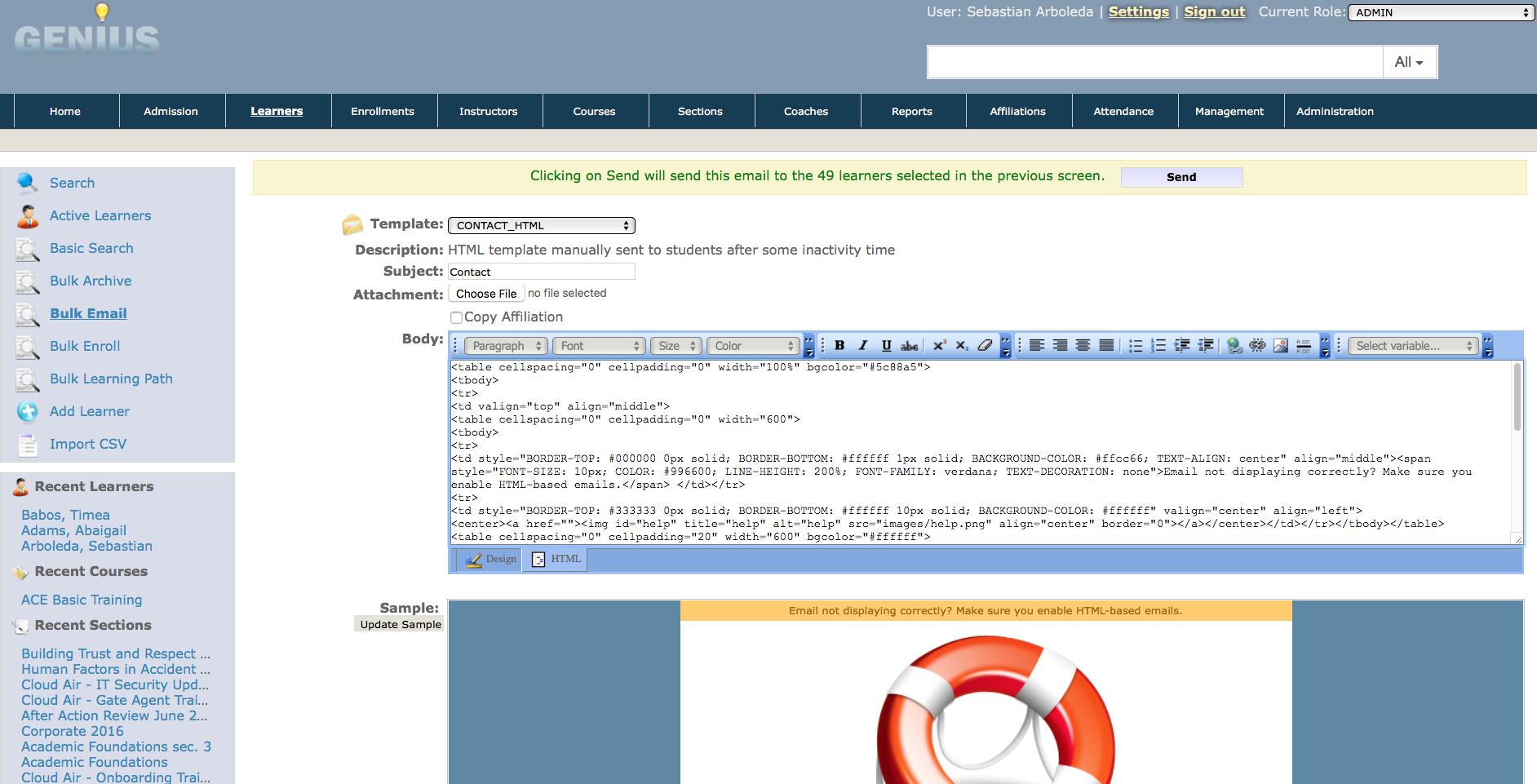Insert a hyperlink with the globe icon
The image size is (1537, 784).
pyautogui.click(x=1234, y=346)
